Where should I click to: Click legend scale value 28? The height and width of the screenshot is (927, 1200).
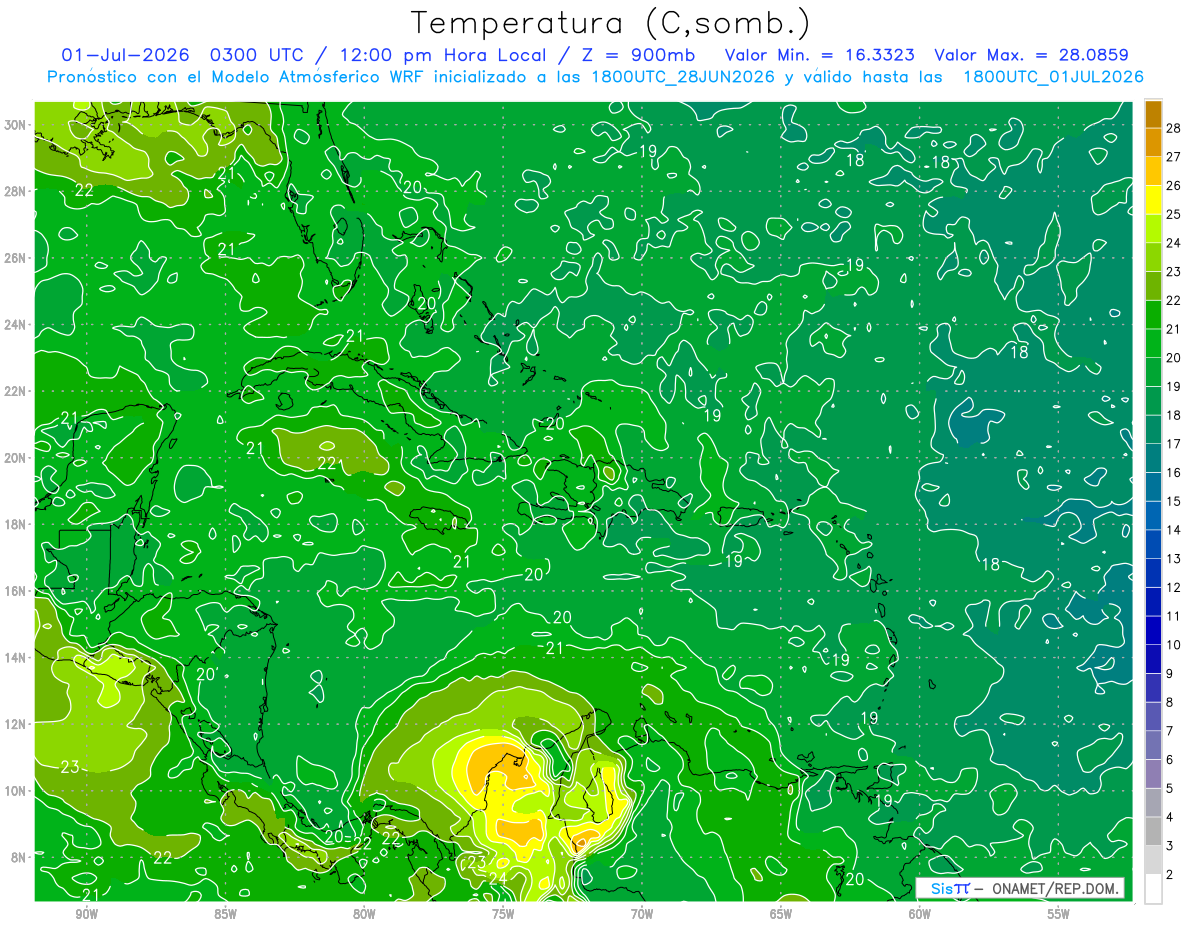[1174, 127]
